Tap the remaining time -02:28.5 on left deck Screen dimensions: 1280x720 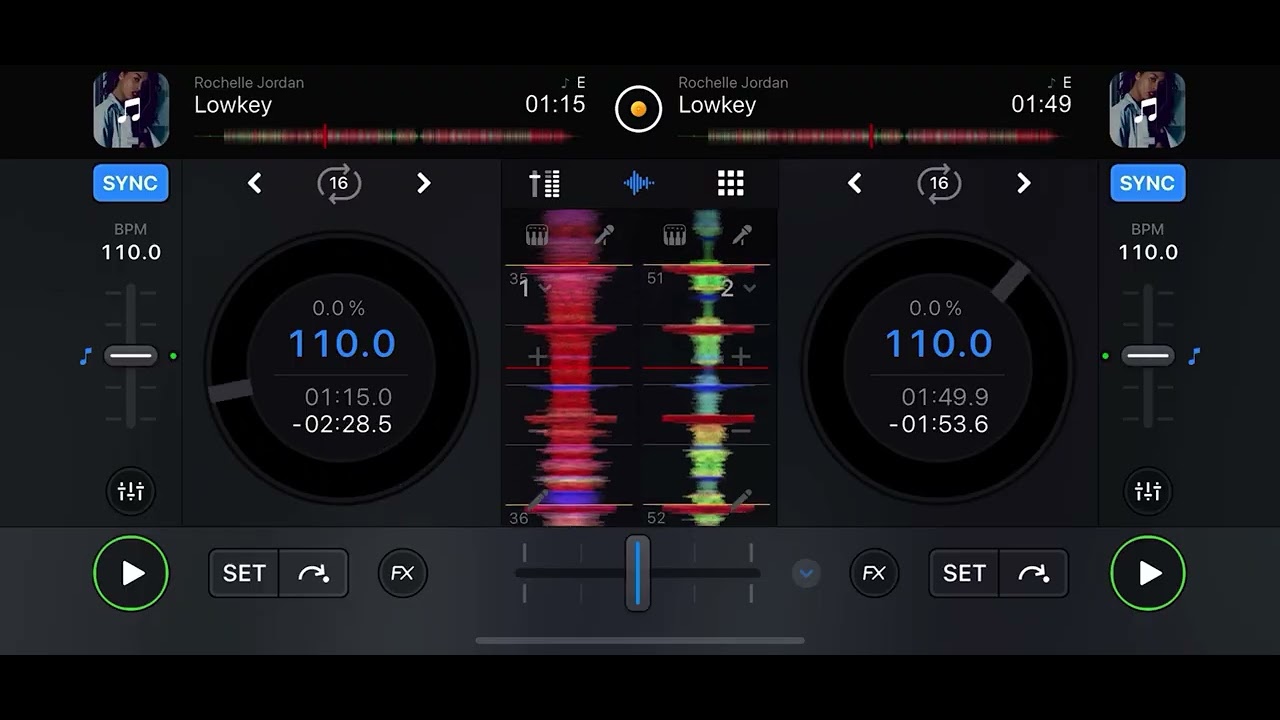pos(342,424)
